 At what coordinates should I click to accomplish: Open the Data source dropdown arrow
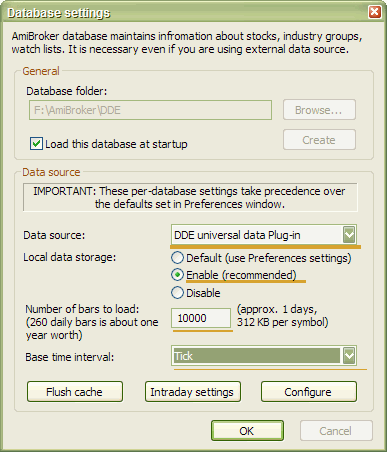(349, 234)
